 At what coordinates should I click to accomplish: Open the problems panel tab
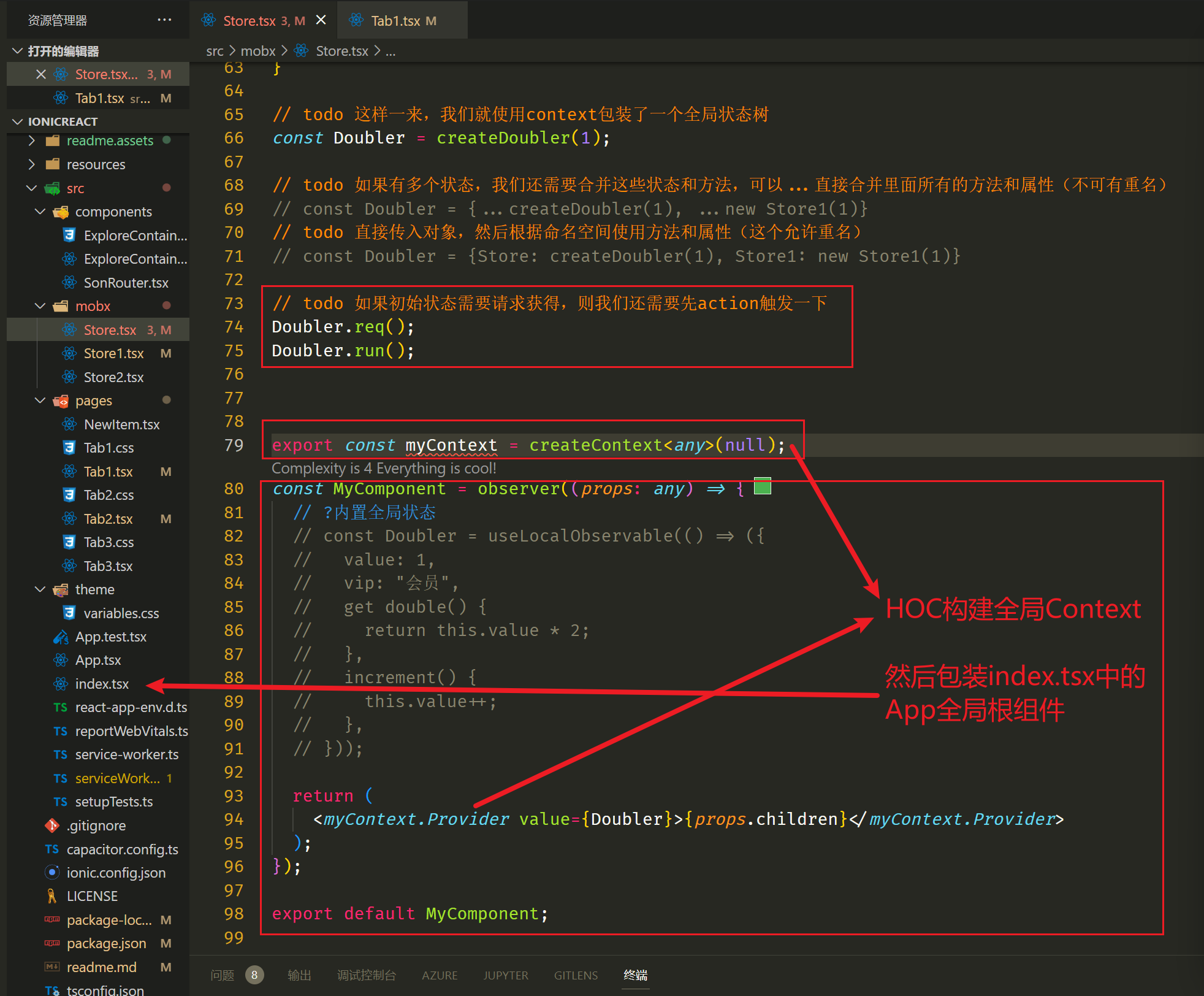tap(222, 975)
